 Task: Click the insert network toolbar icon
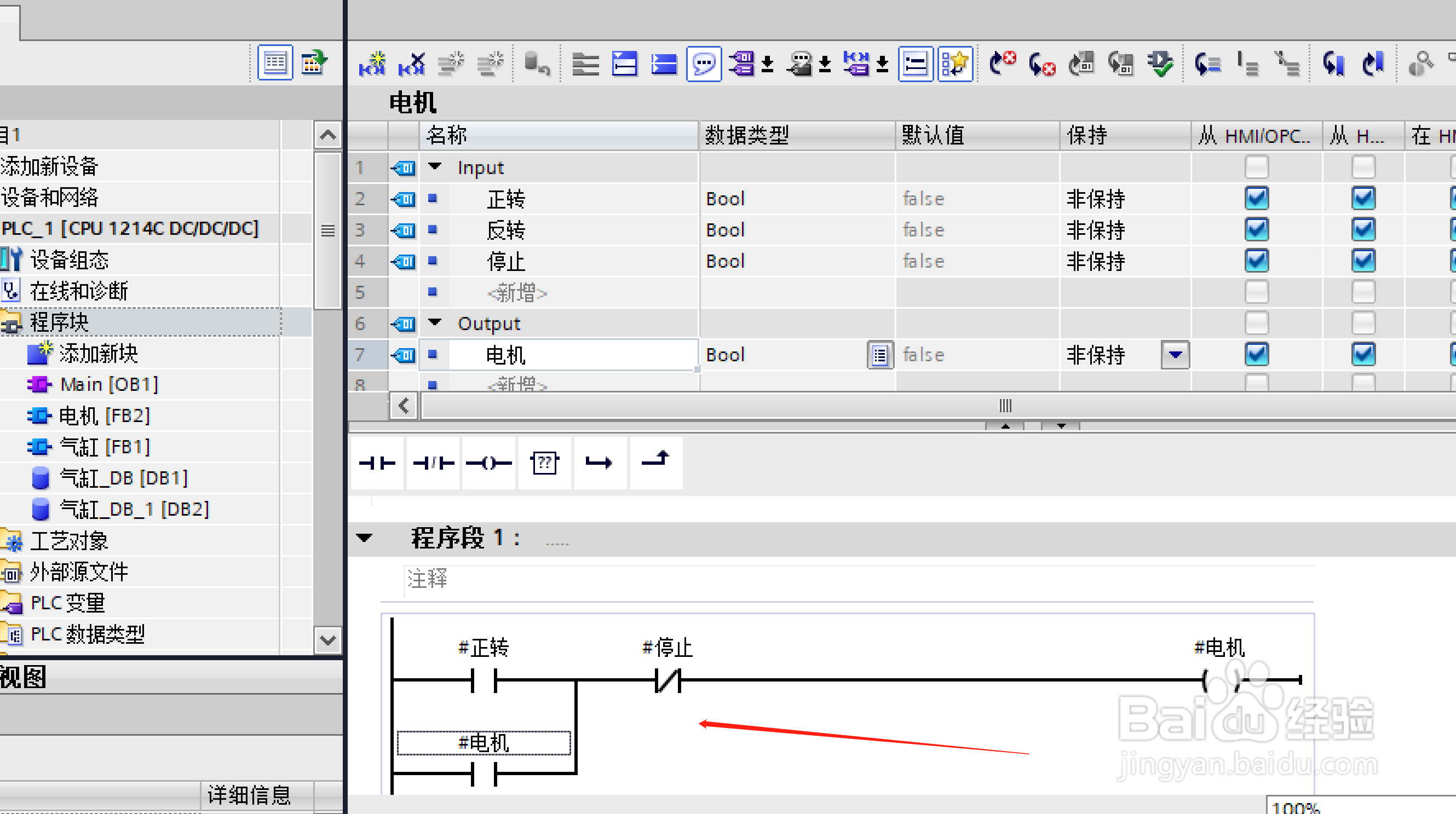pos(372,64)
